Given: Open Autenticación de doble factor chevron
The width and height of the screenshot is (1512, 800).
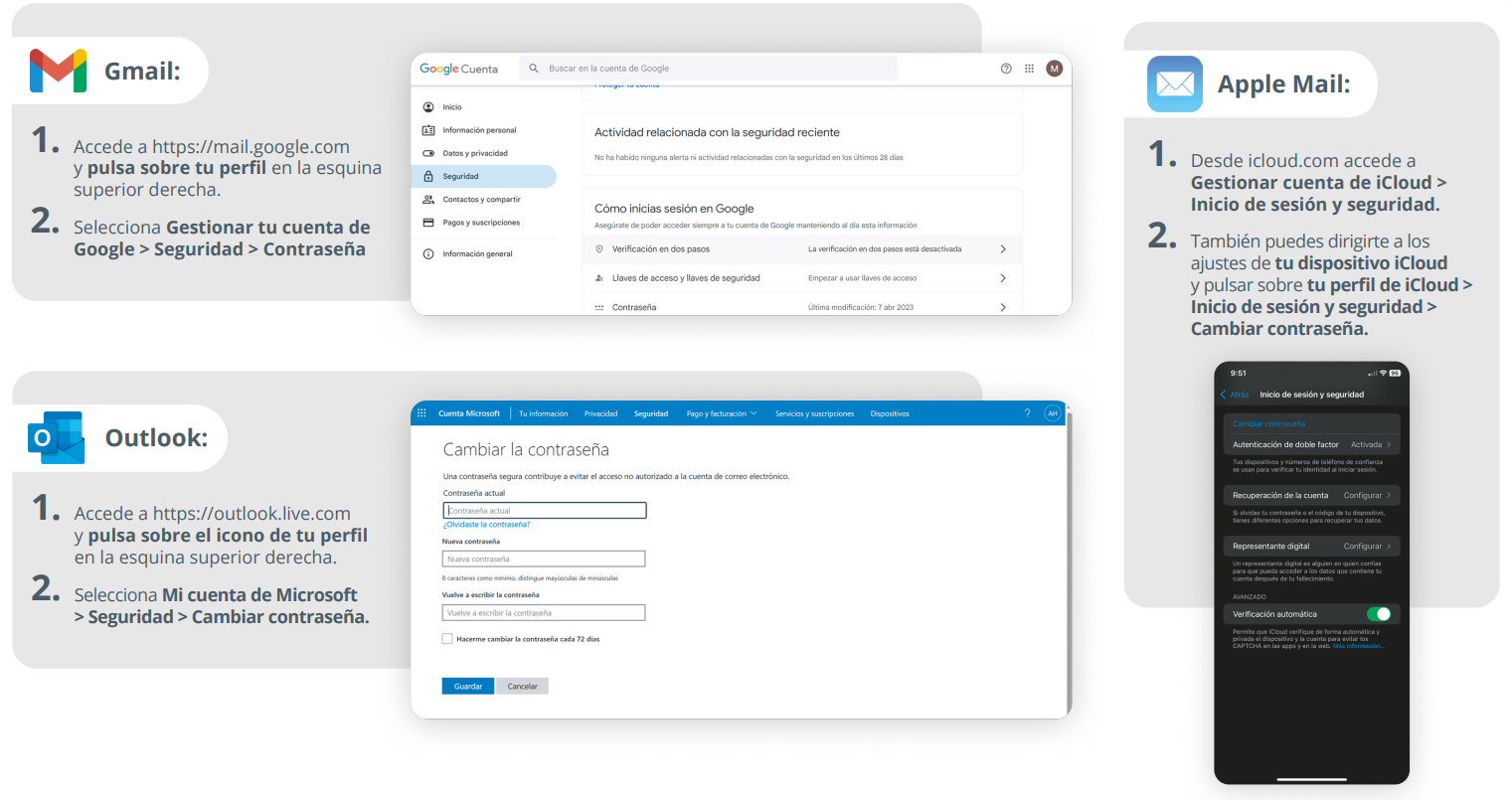Looking at the screenshot, I should tap(1389, 444).
